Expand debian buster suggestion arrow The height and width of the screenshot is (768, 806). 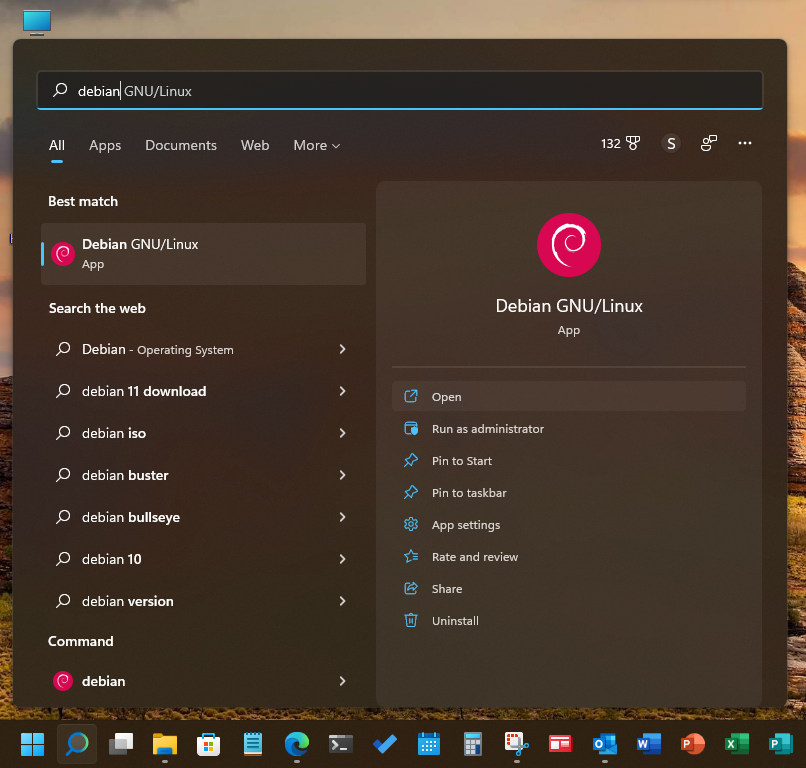click(342, 476)
